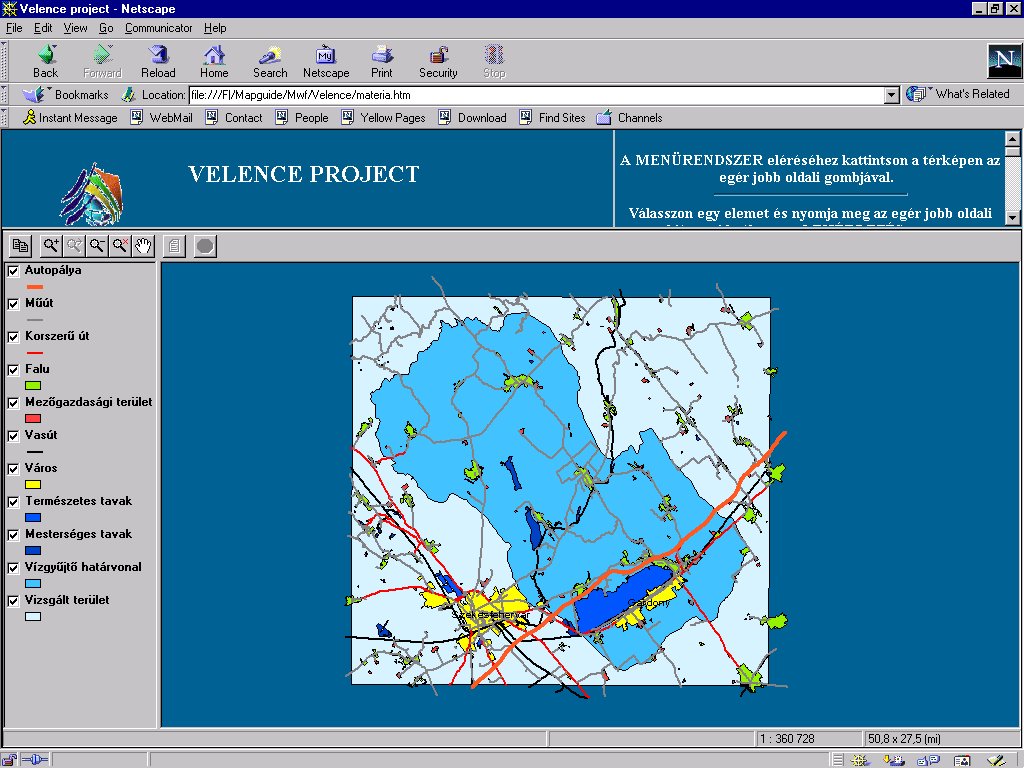Open the Security padlock icon
Viewport: 1024px width, 768px height.
pyautogui.click(x=438, y=60)
